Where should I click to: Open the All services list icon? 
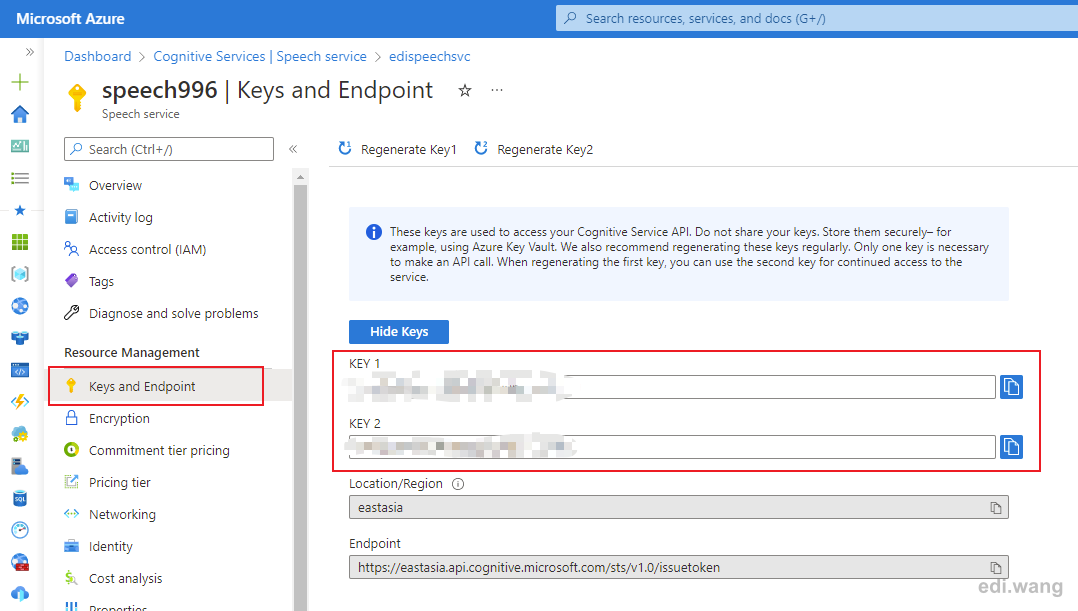20,178
